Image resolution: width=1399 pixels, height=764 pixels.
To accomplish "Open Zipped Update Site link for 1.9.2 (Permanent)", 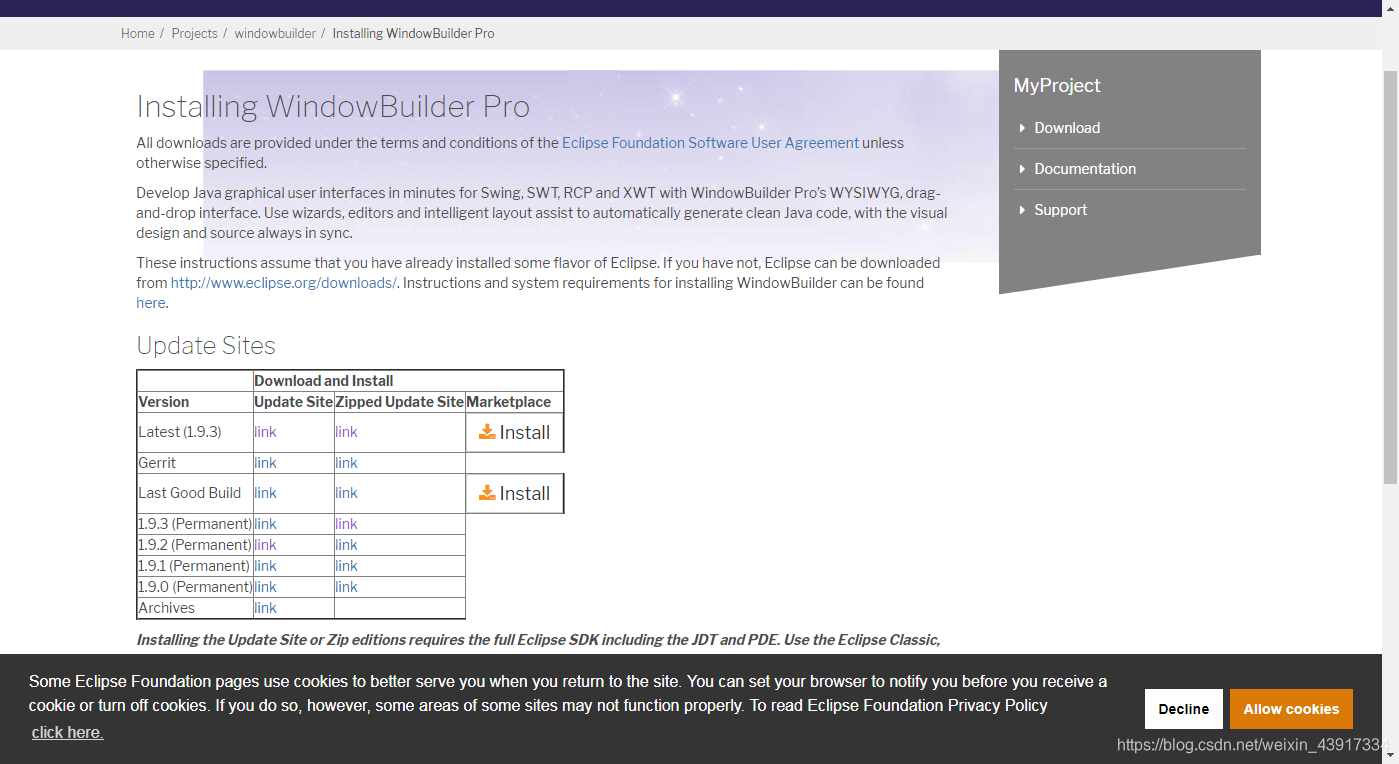I will tap(347, 545).
